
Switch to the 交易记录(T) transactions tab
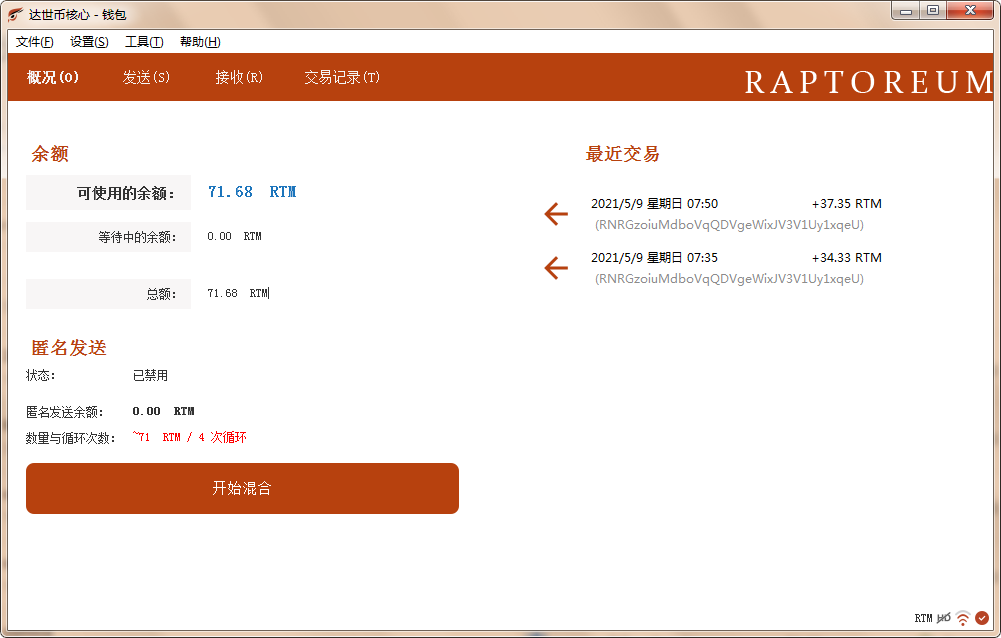342,77
